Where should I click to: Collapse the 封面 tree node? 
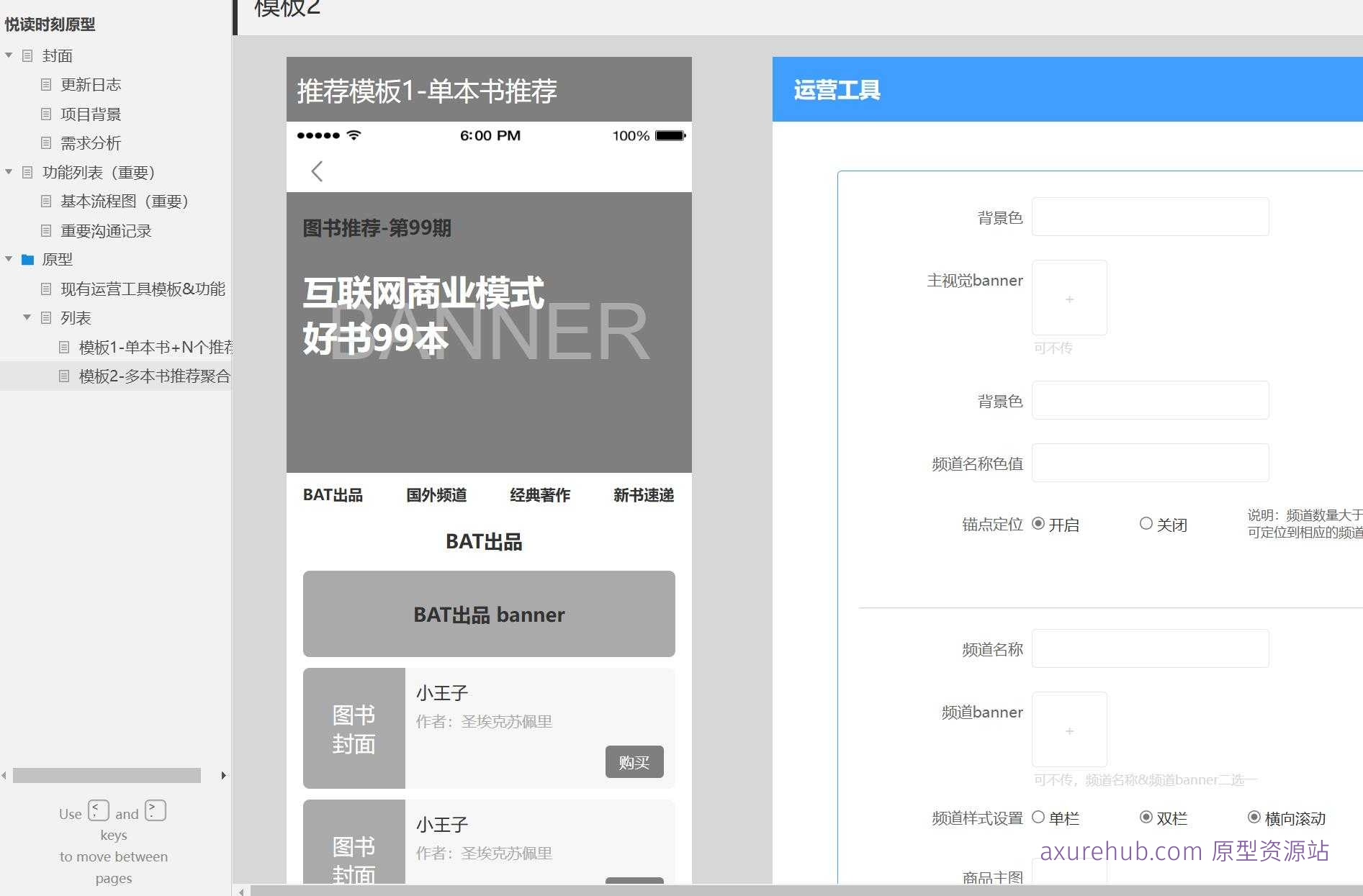point(9,55)
